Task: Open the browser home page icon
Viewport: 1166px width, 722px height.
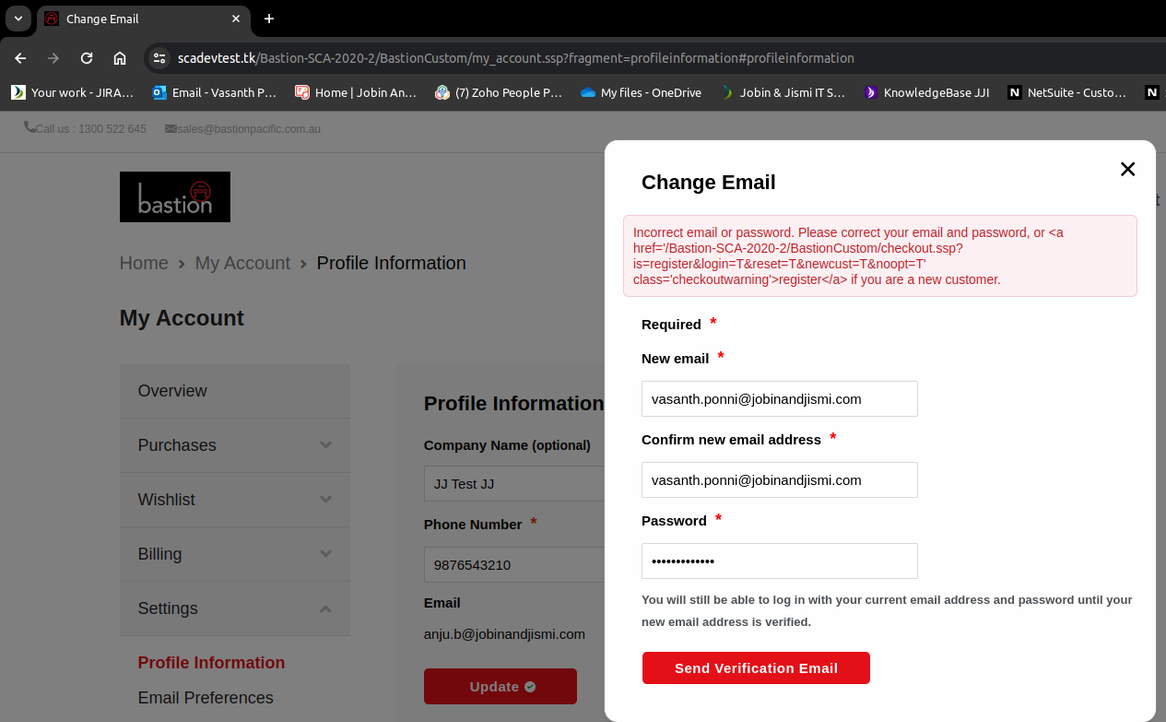Action: [x=120, y=58]
